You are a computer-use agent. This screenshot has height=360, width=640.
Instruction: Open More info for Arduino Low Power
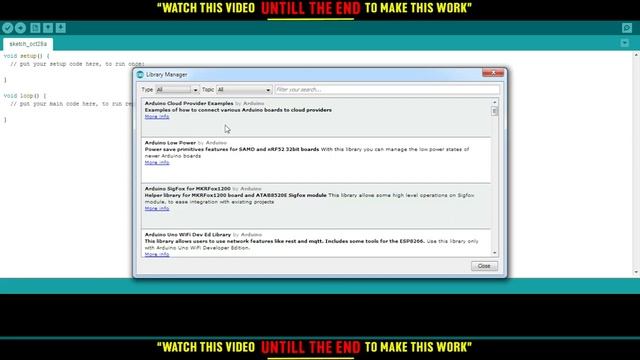(x=157, y=162)
